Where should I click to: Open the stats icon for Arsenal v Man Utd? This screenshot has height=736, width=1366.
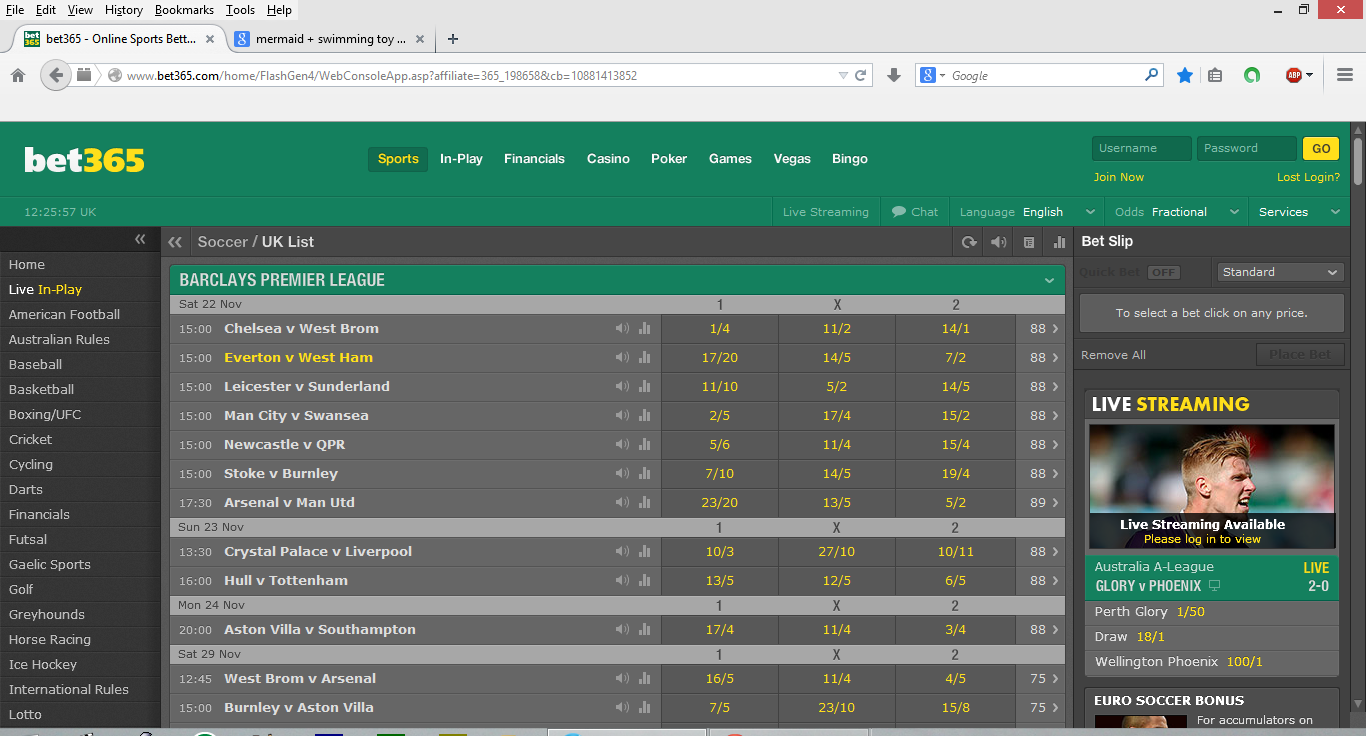644,502
